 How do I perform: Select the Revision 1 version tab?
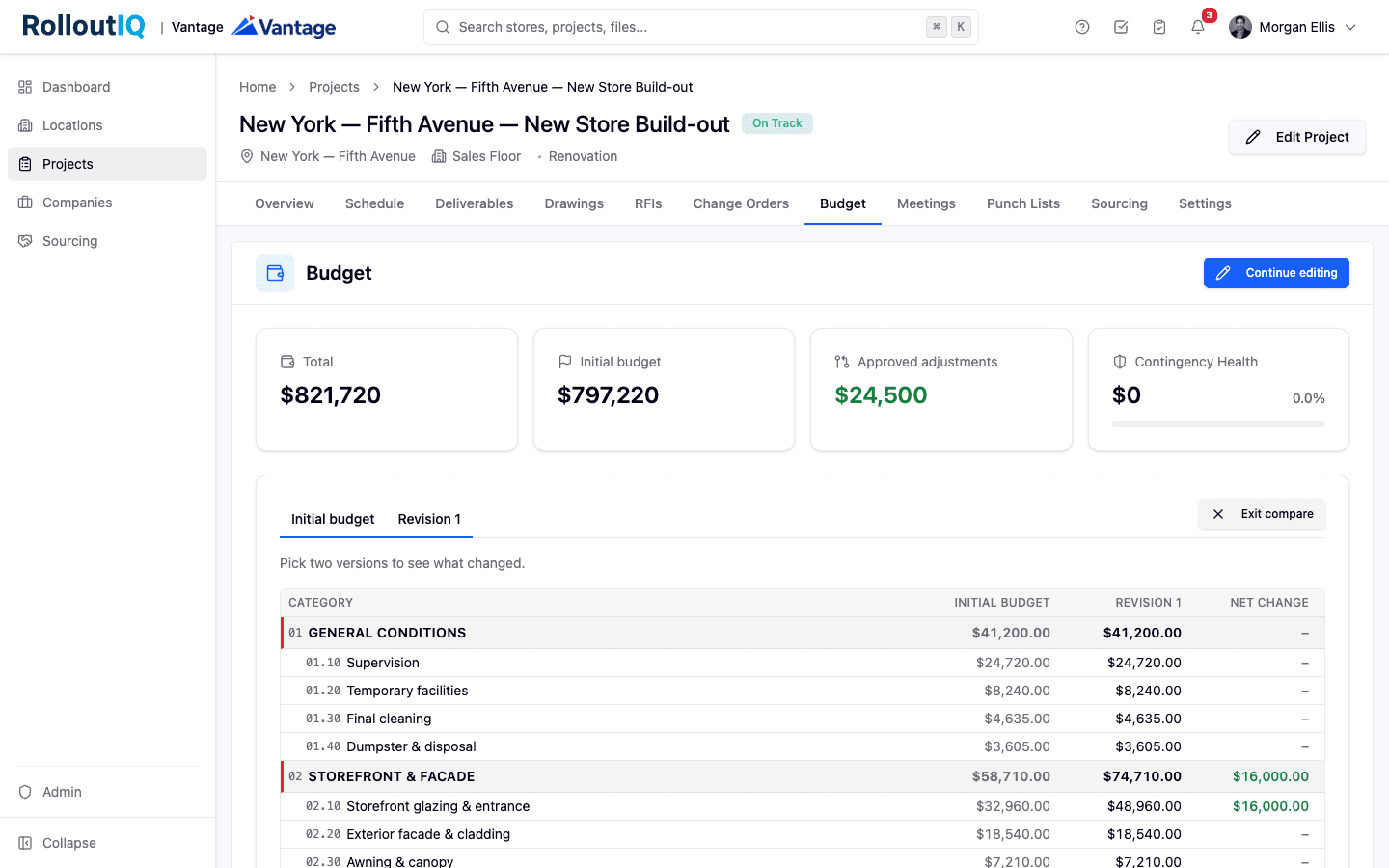tap(429, 519)
